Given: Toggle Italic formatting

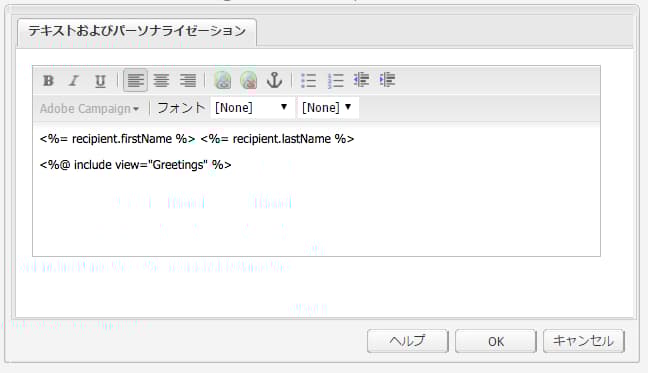Looking at the screenshot, I should point(74,80).
